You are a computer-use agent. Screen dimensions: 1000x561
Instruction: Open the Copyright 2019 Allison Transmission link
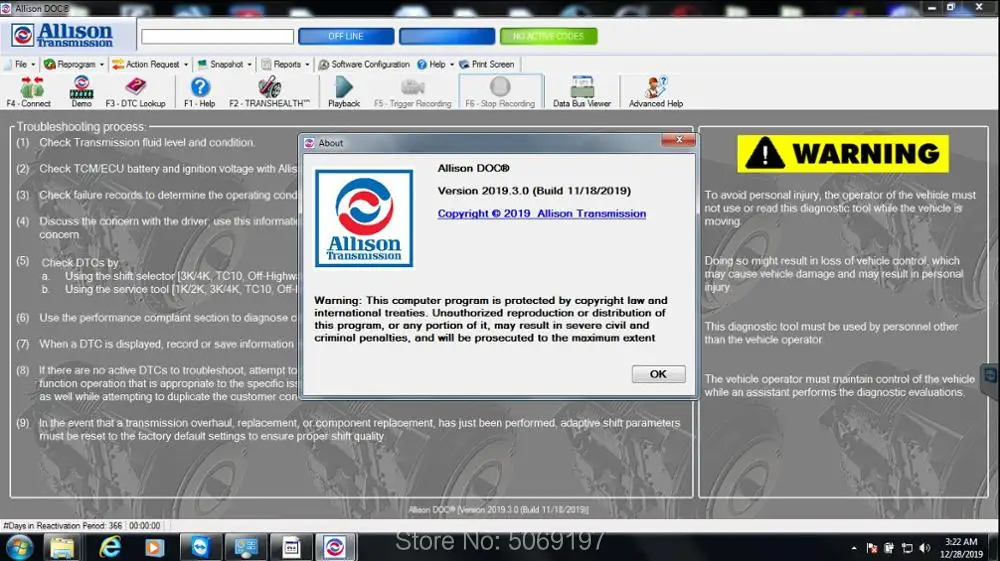(541, 214)
